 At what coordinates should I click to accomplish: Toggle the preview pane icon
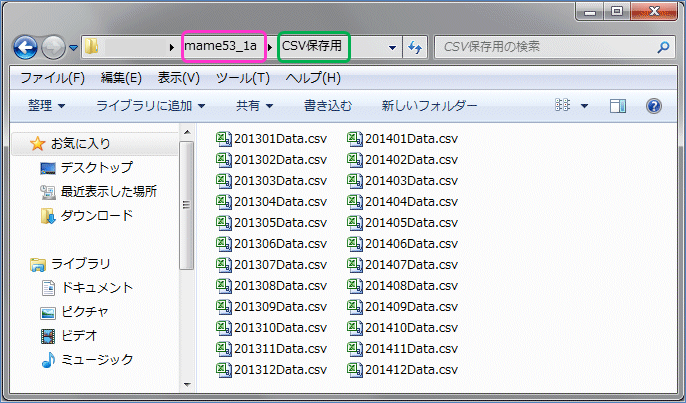[618, 106]
